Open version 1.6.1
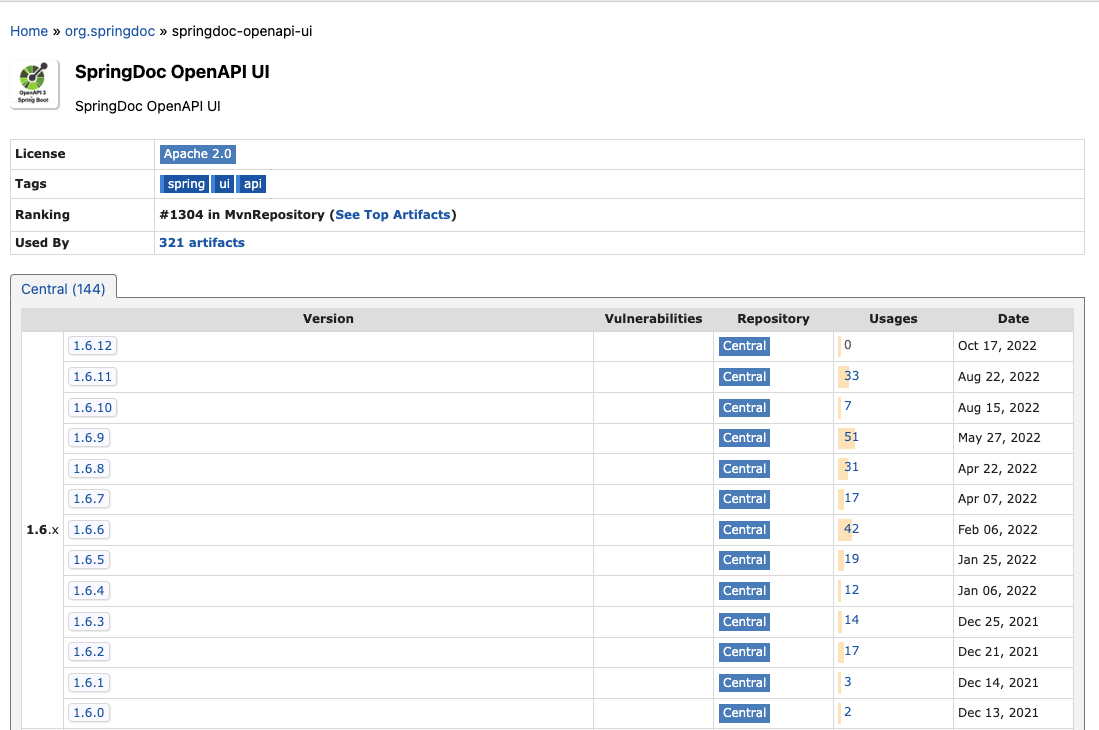The width and height of the screenshot is (1099, 730). [88, 682]
